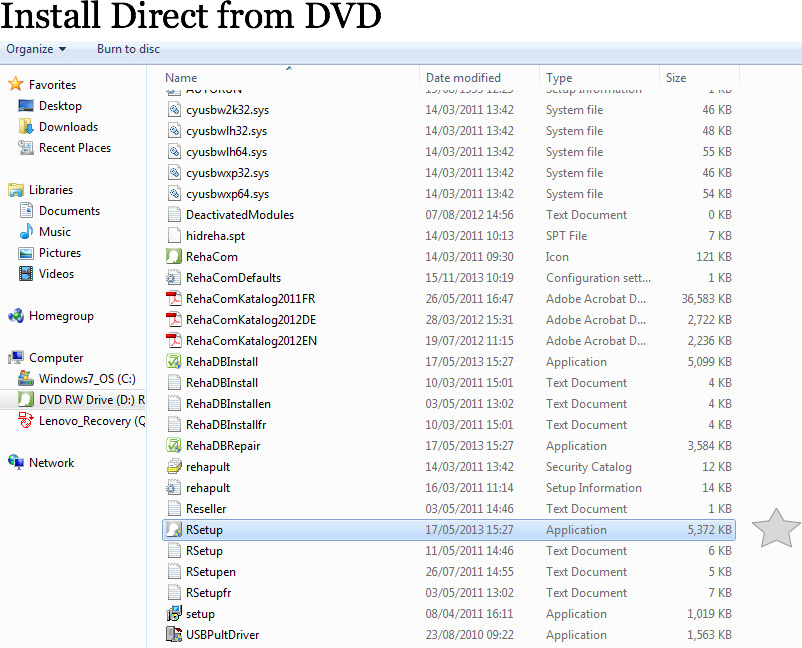Select the RSetup text document dated 11/05/2011 14:46
Screen dimensions: 802x648
click(204, 551)
